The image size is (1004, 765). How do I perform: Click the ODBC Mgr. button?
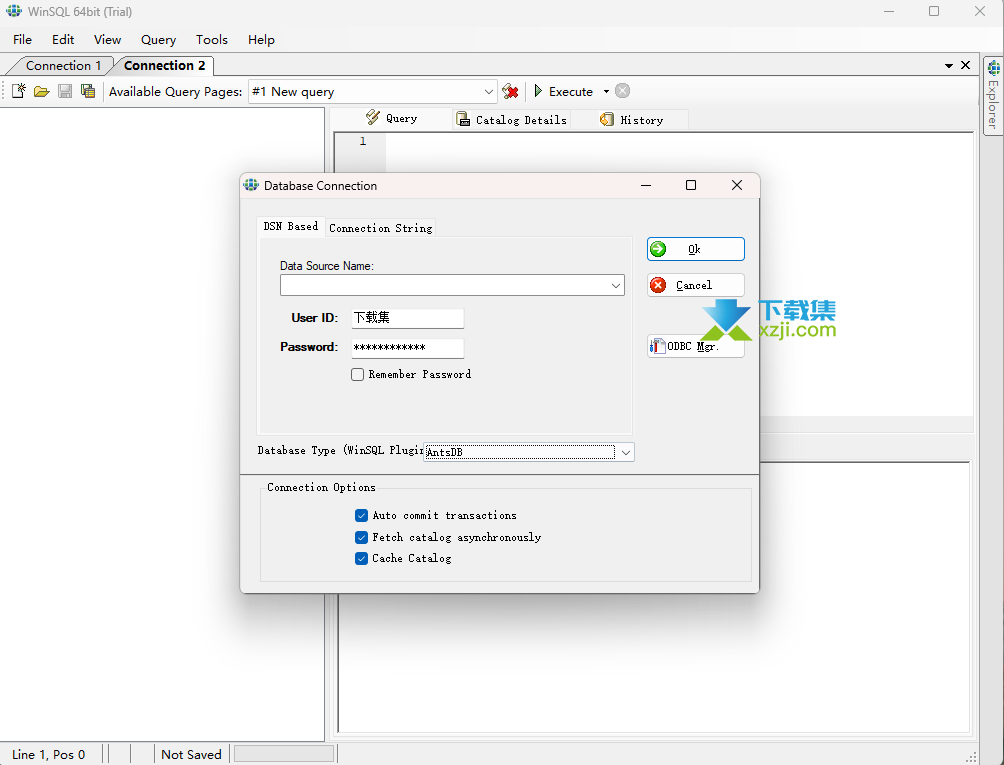coord(695,346)
